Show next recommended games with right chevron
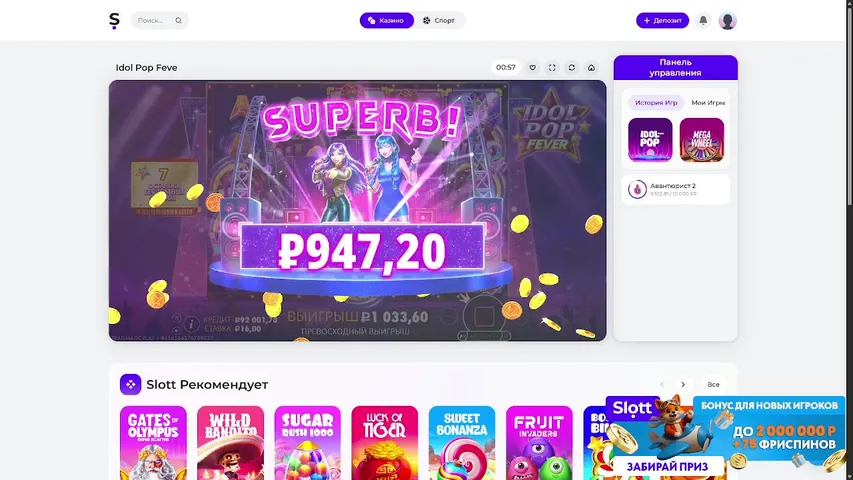The image size is (853, 480). (683, 385)
